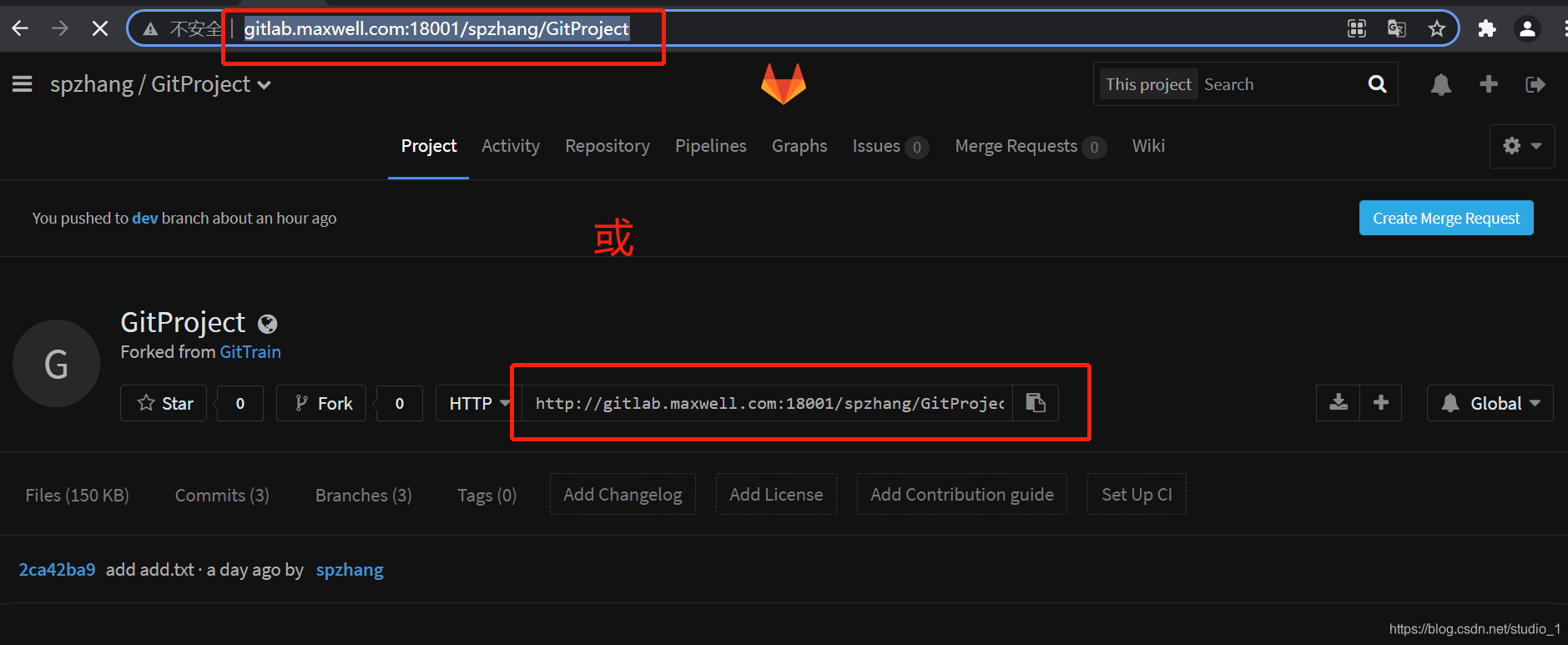Open the project settings gear dropdown
This screenshot has width=1568, height=645.
[1522, 146]
